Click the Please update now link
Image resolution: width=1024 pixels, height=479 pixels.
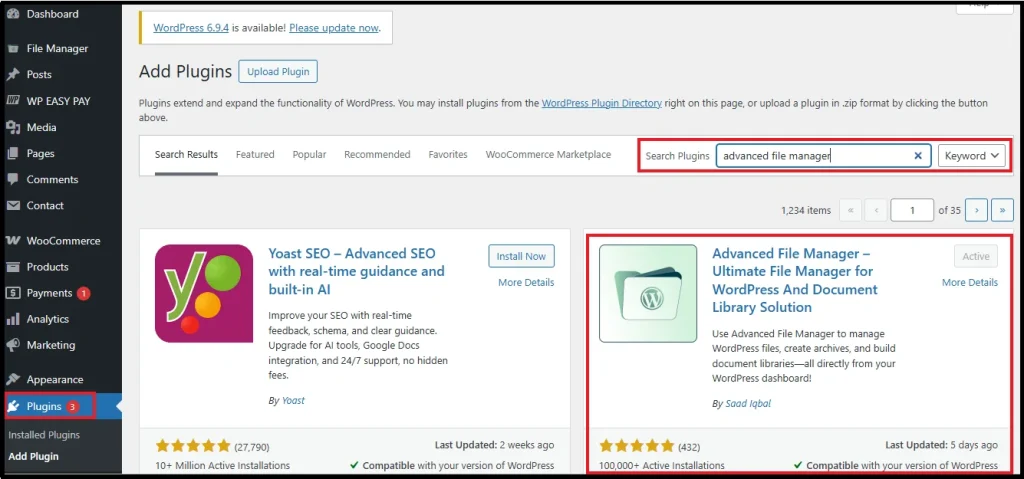[x=334, y=27]
